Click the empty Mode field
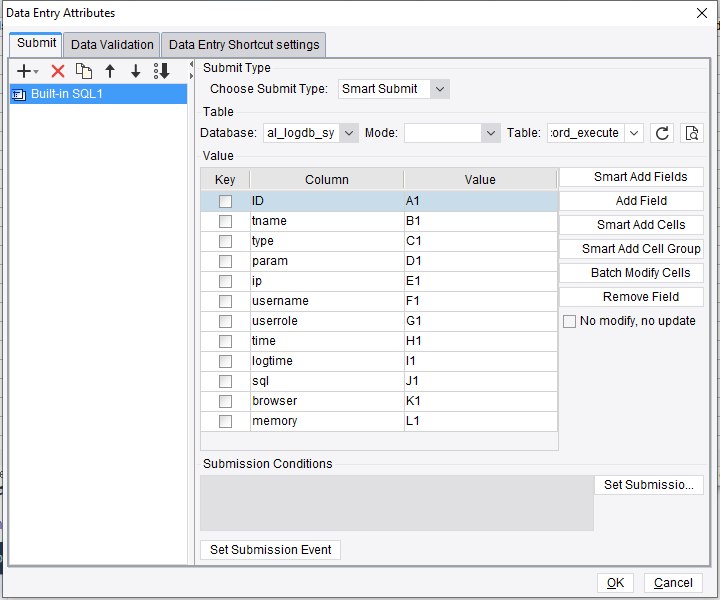Screen dimensions: 720x600 click(x=443, y=133)
